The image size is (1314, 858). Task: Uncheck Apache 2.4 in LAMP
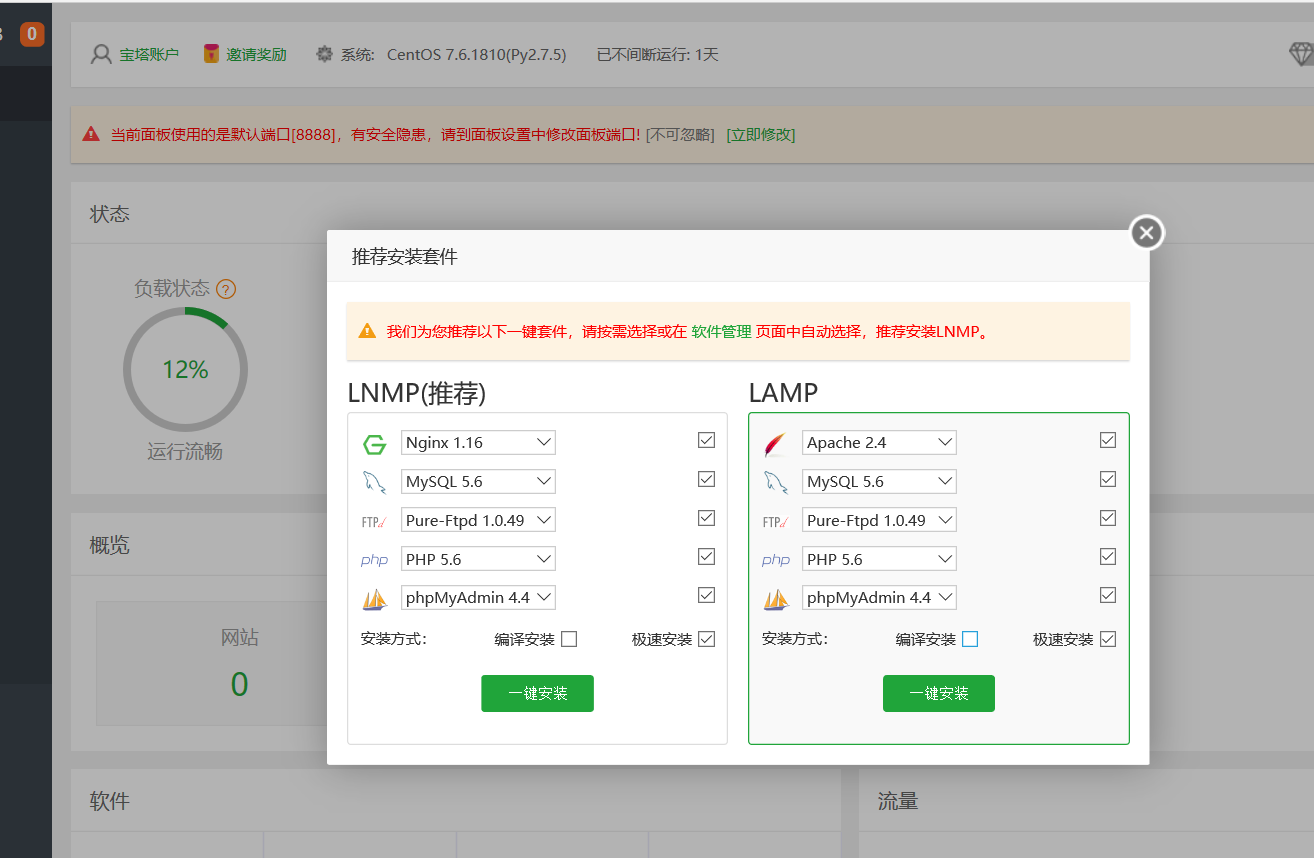[x=1107, y=440]
